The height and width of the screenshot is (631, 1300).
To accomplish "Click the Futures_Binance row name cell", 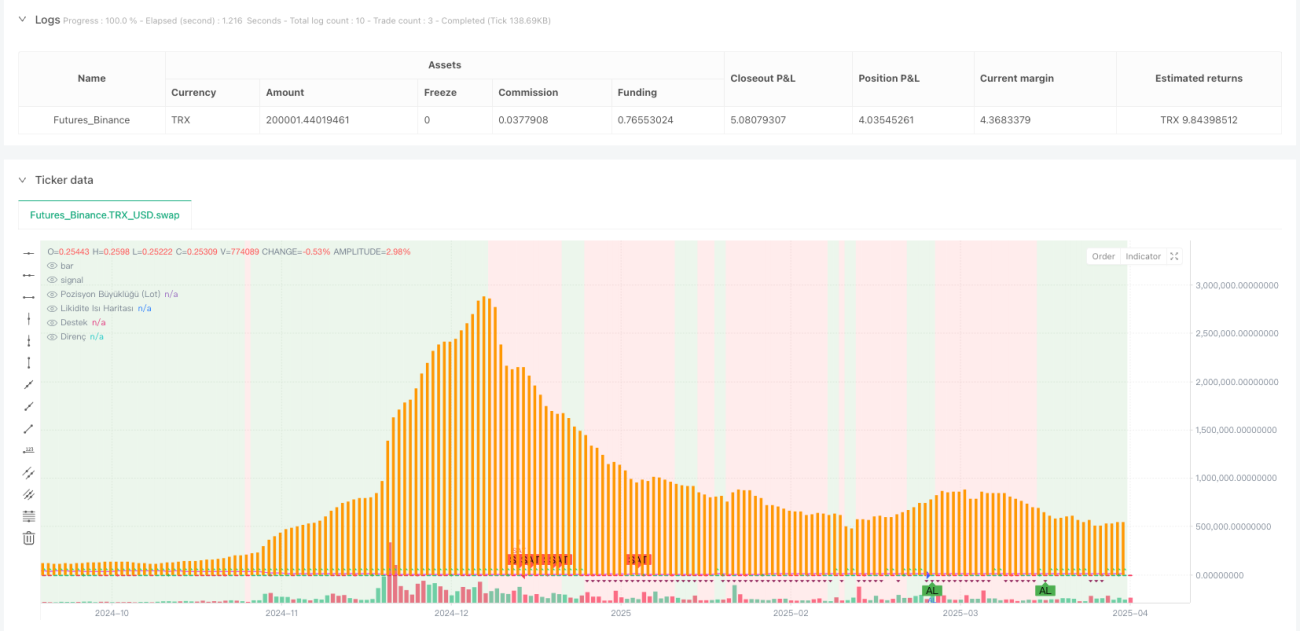I will [x=92, y=120].
